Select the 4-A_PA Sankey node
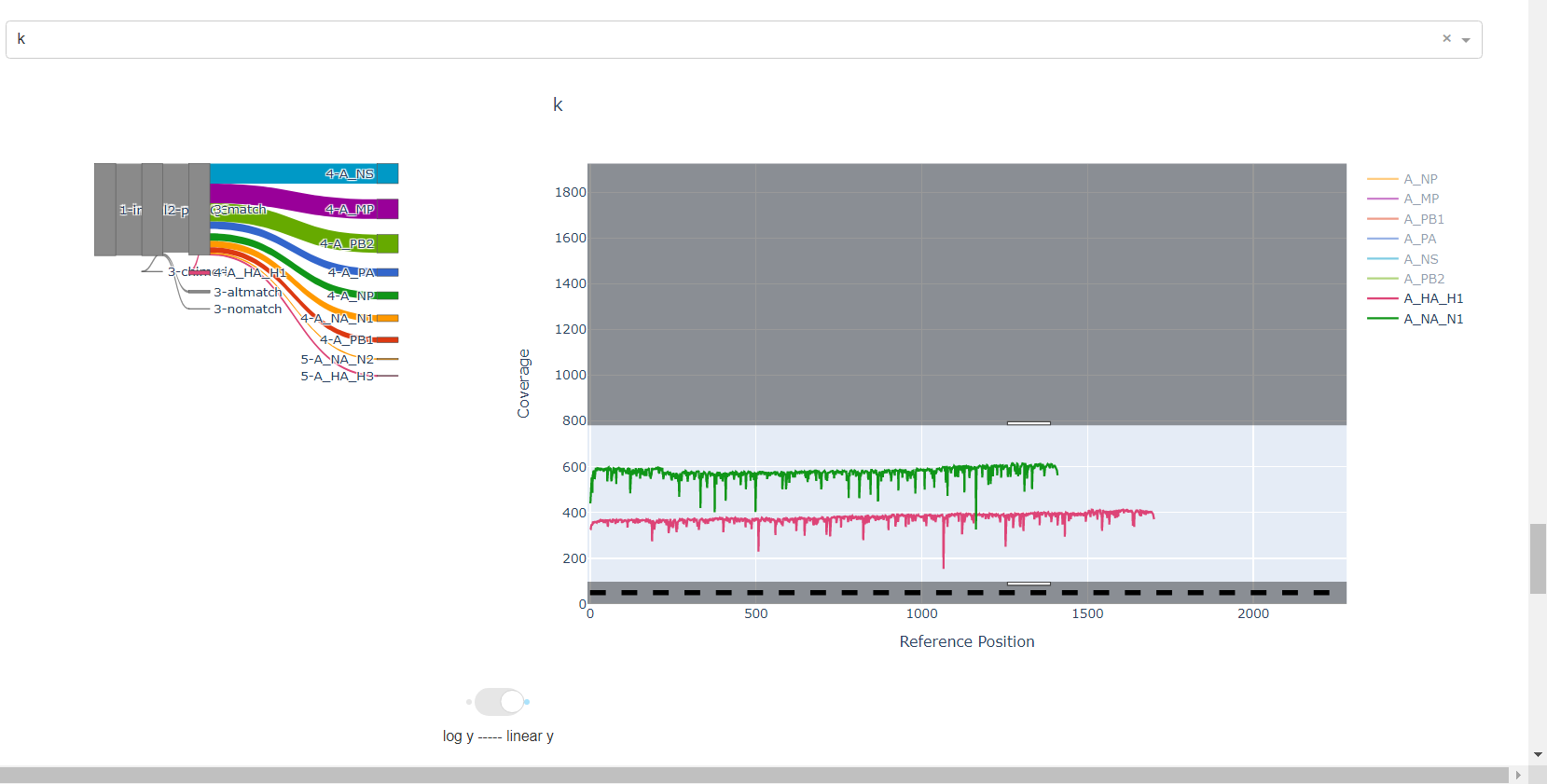The width and height of the screenshot is (1547, 784). [388, 272]
